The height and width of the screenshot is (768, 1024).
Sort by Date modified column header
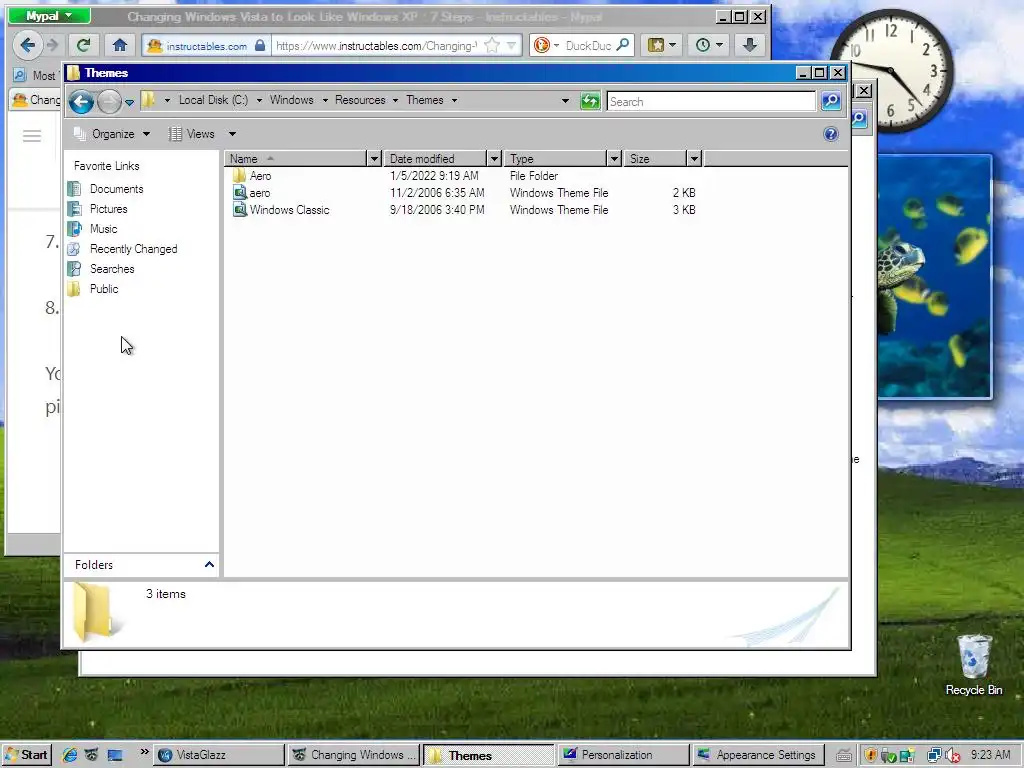[436, 159]
